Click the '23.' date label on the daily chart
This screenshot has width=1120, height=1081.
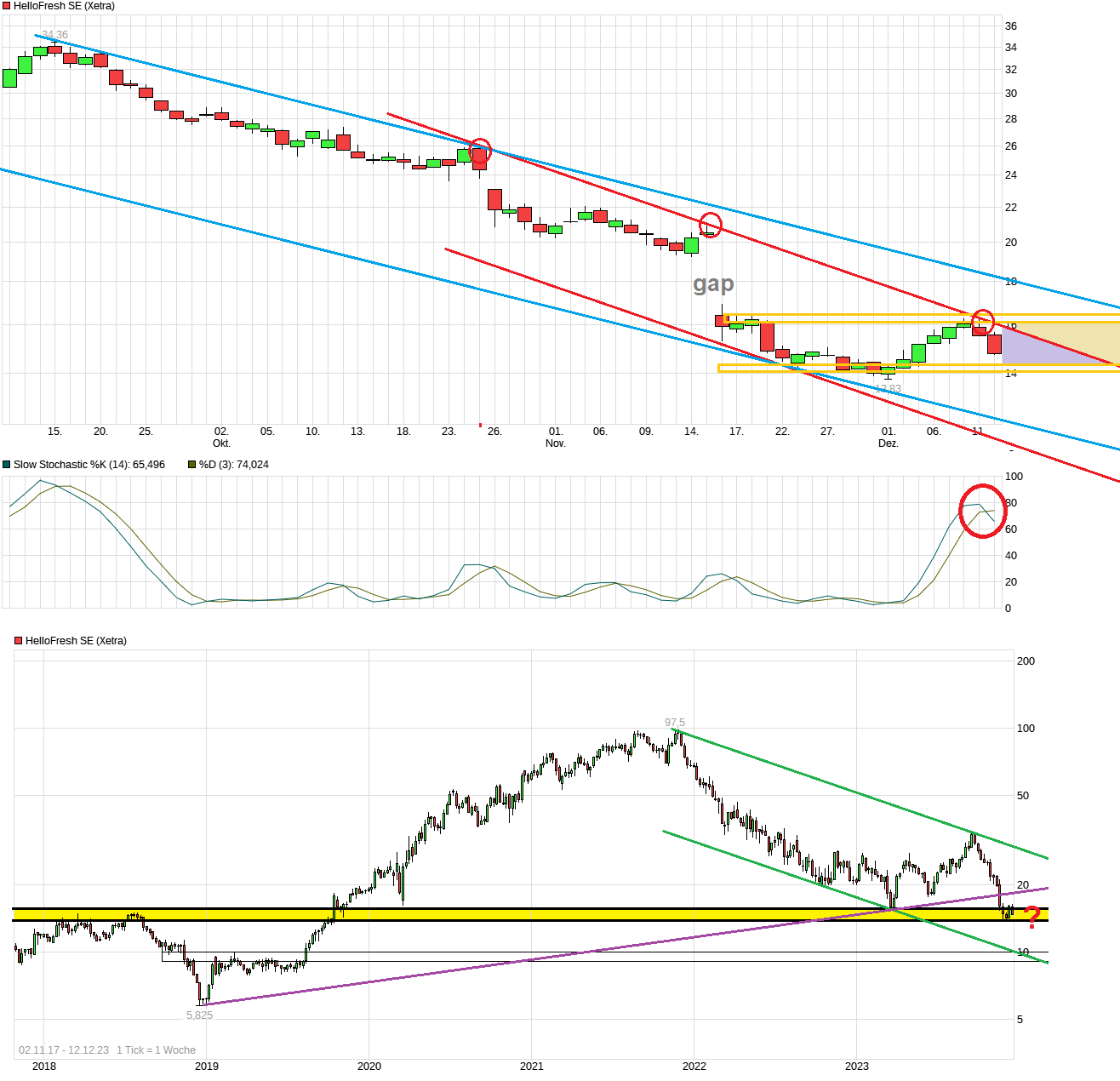(449, 432)
